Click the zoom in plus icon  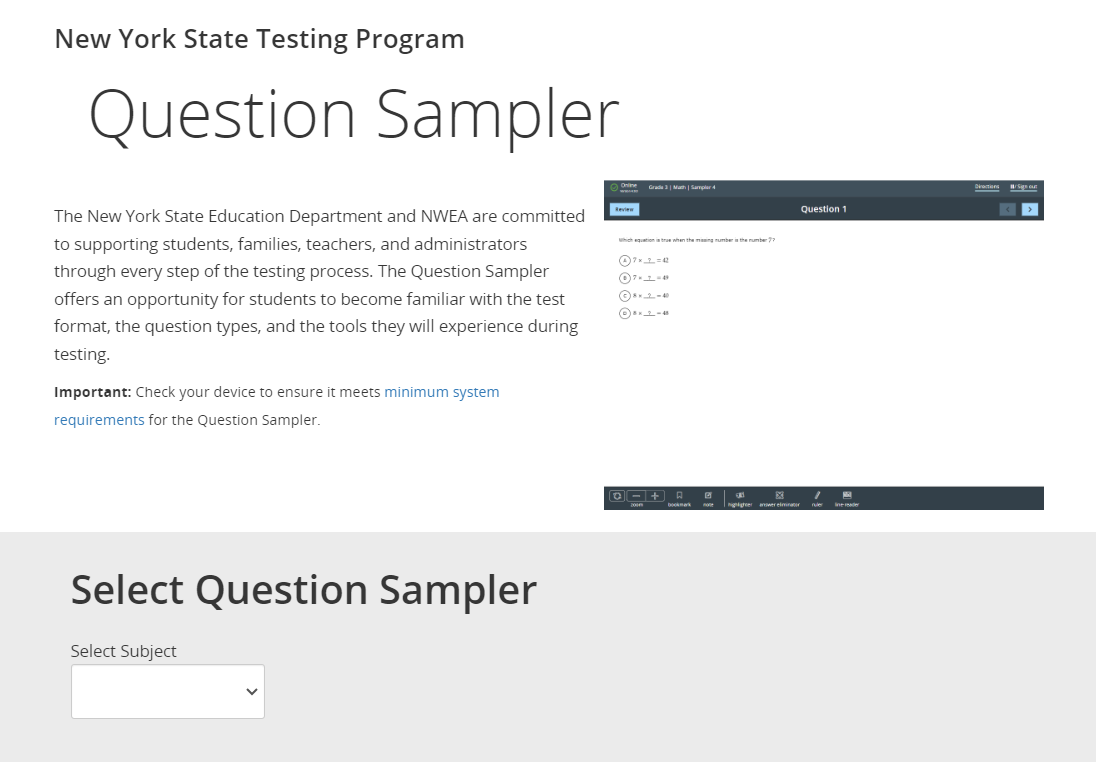655,495
